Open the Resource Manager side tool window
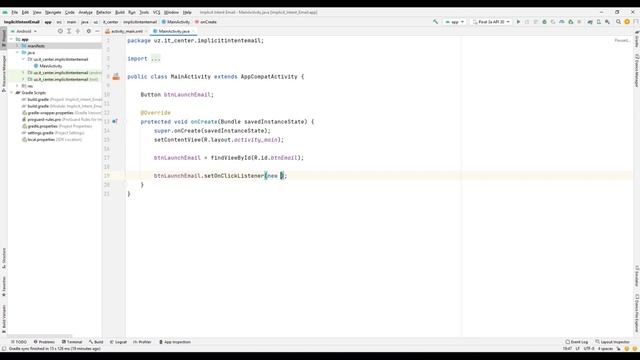The image size is (640, 360). 4,74
